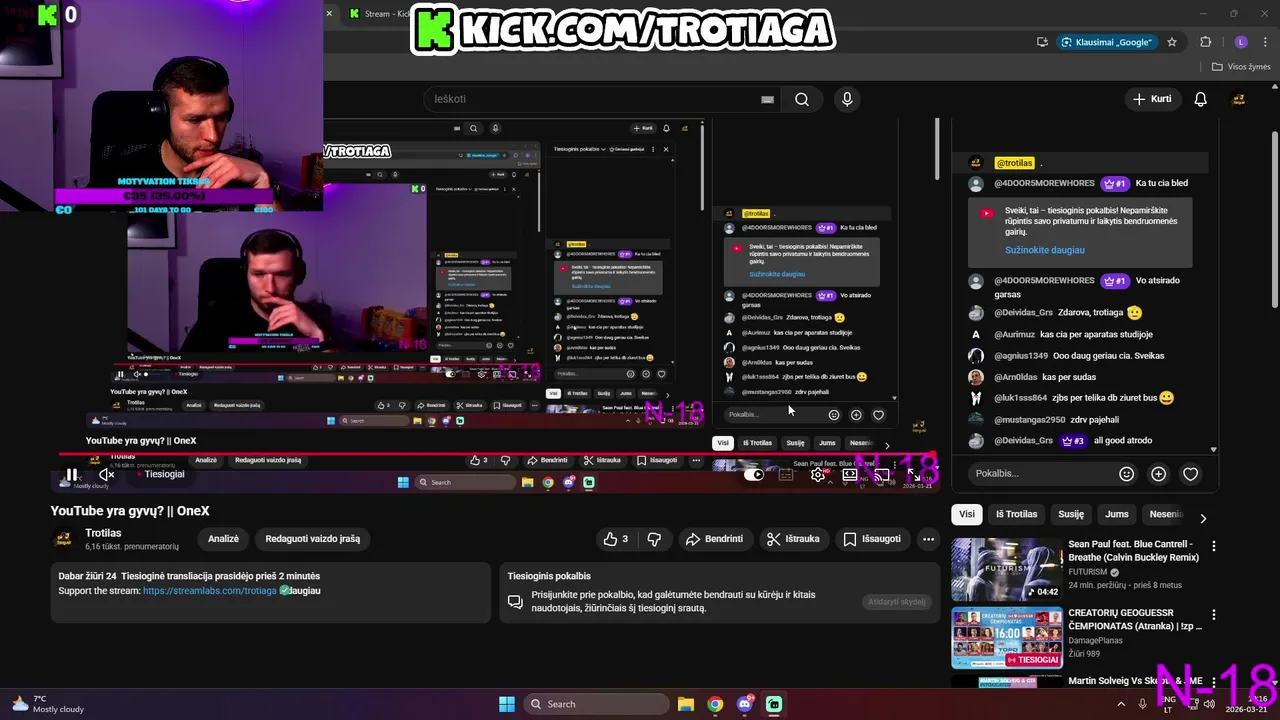Screen dimensions: 1280x720
Task: Select the Iš Trotilas chip
Action: pos(1016,514)
